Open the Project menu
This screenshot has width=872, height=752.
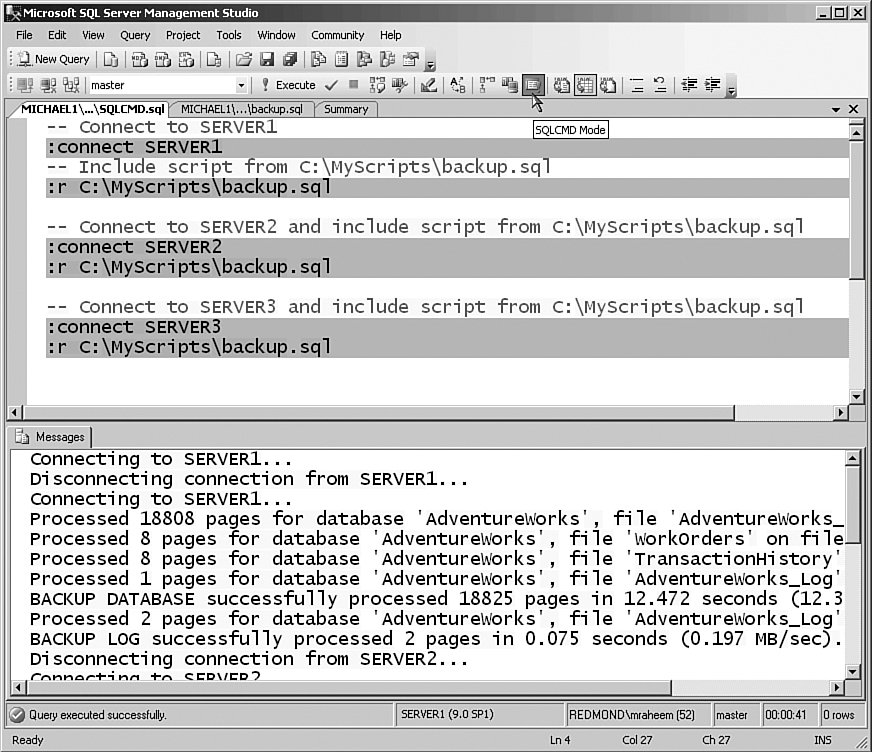tap(183, 35)
